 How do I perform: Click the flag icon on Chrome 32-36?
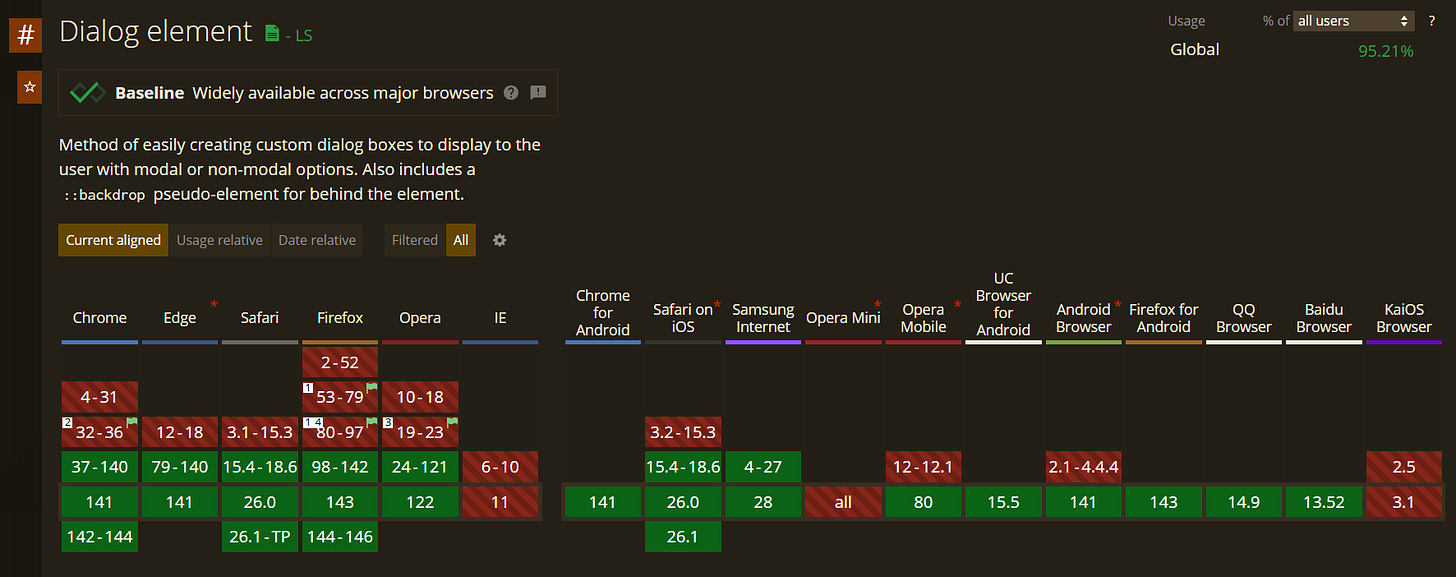[130, 424]
